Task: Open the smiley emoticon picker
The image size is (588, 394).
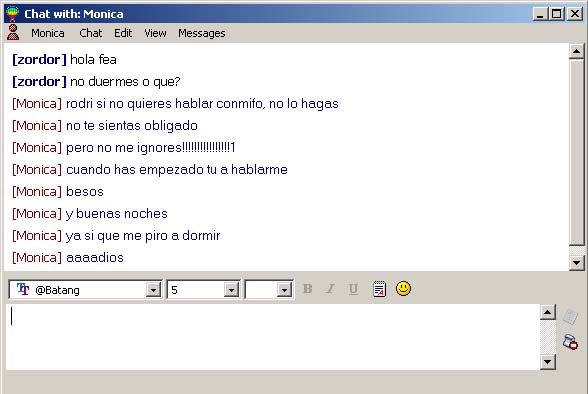Action: (x=404, y=289)
